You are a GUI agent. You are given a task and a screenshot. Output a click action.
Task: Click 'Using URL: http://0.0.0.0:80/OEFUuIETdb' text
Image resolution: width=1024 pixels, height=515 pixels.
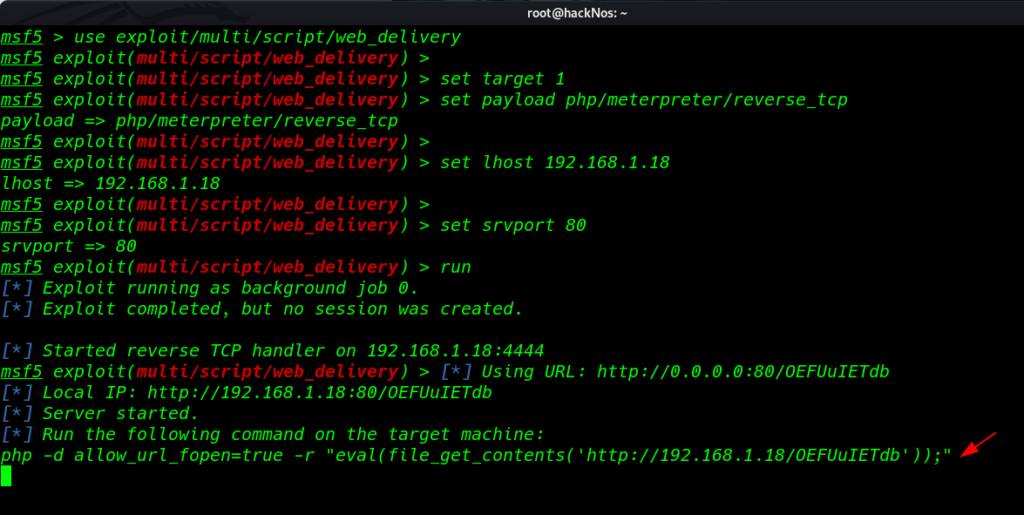click(685, 371)
